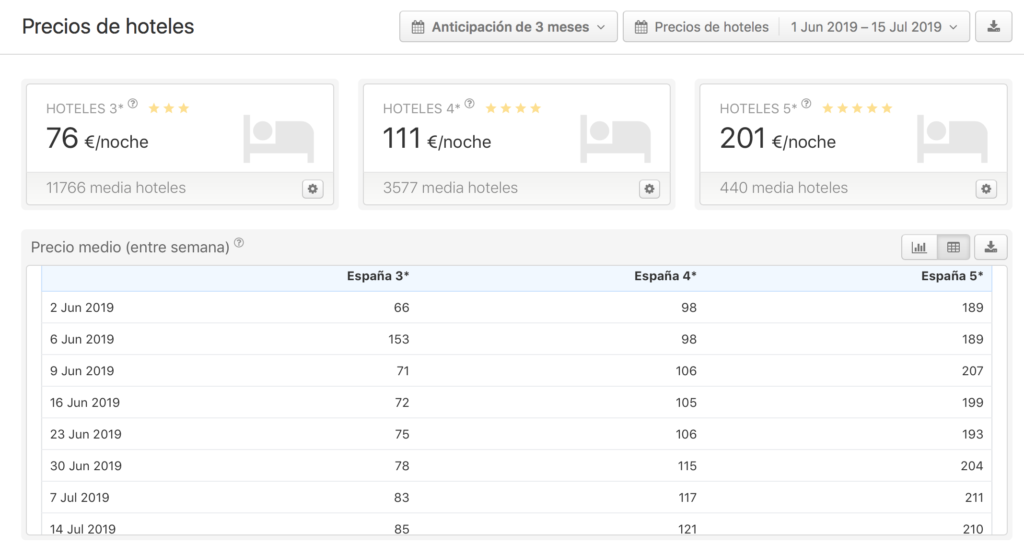Click the 3577 media hoteles text
The height and width of the screenshot is (546, 1024).
point(450,188)
